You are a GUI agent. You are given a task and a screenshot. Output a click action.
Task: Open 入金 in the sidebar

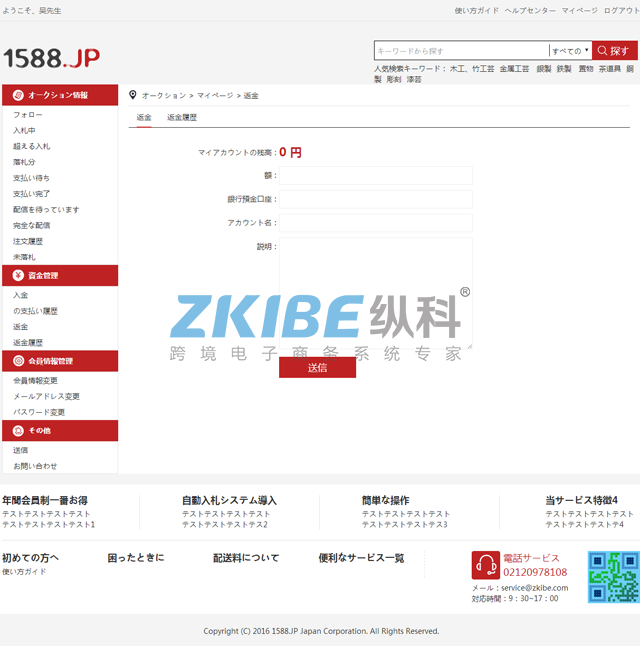coord(21,295)
